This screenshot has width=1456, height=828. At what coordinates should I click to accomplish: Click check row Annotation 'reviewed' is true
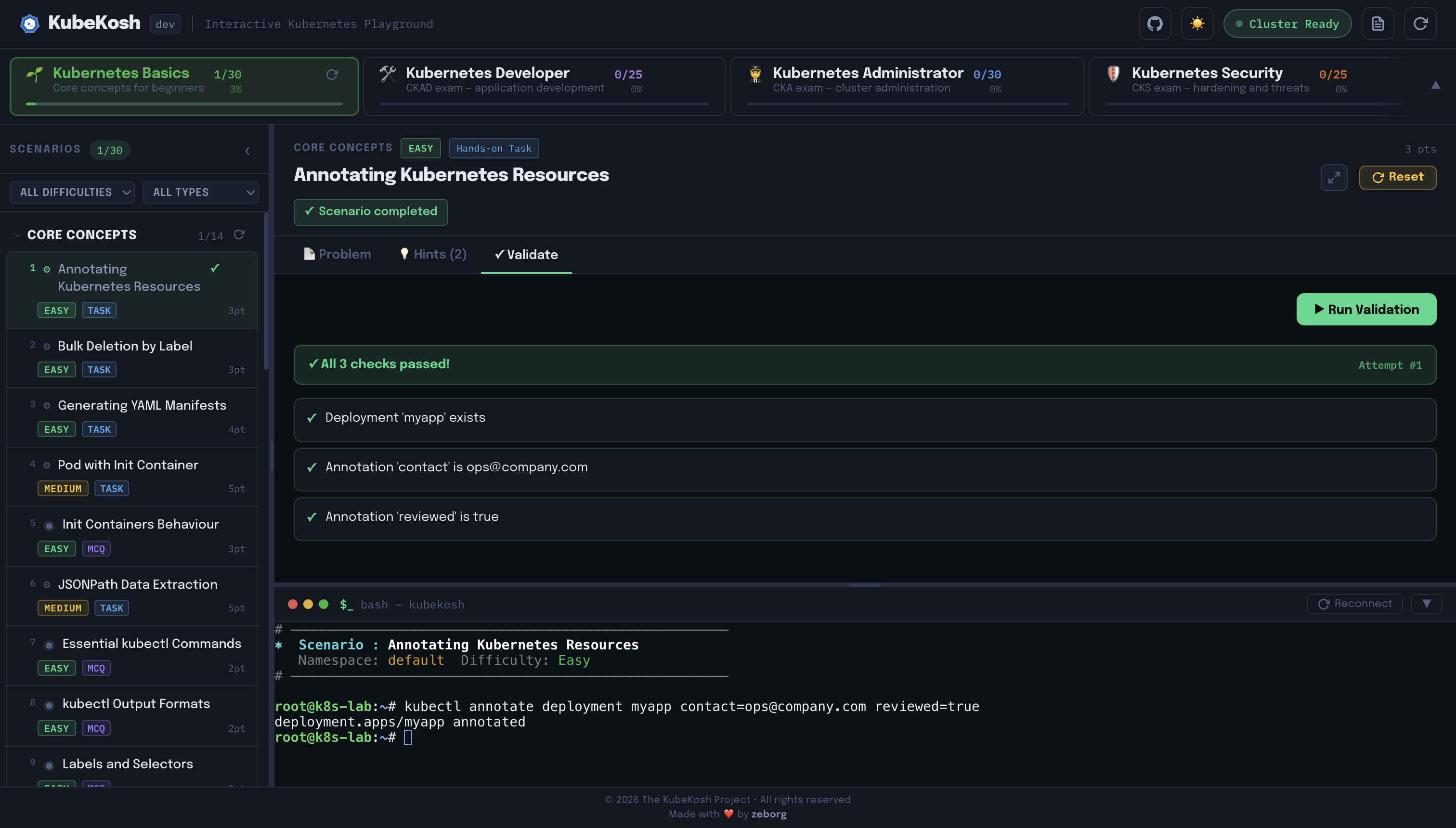pos(865,519)
